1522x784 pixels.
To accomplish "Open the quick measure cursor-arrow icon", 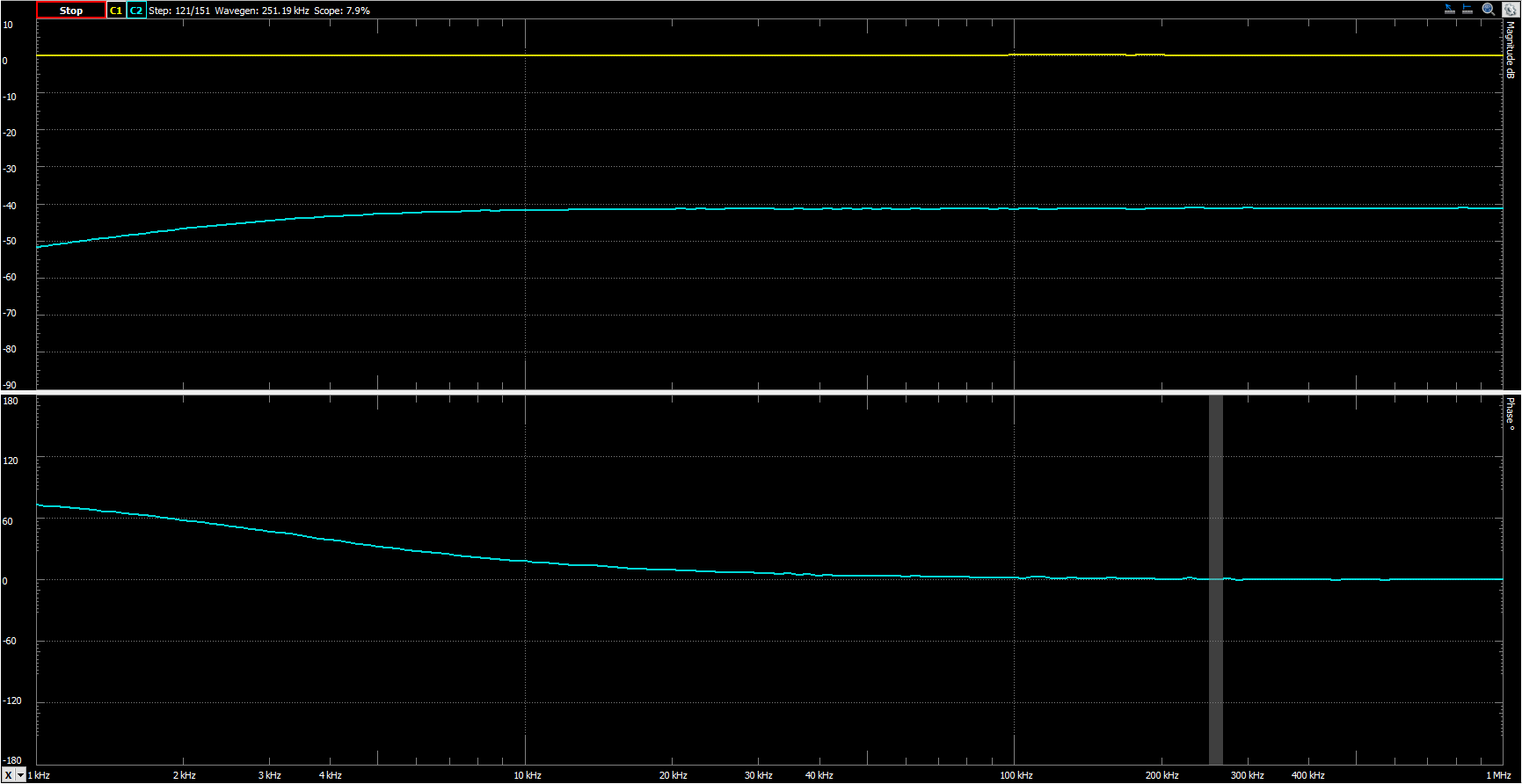I will (1450, 9).
